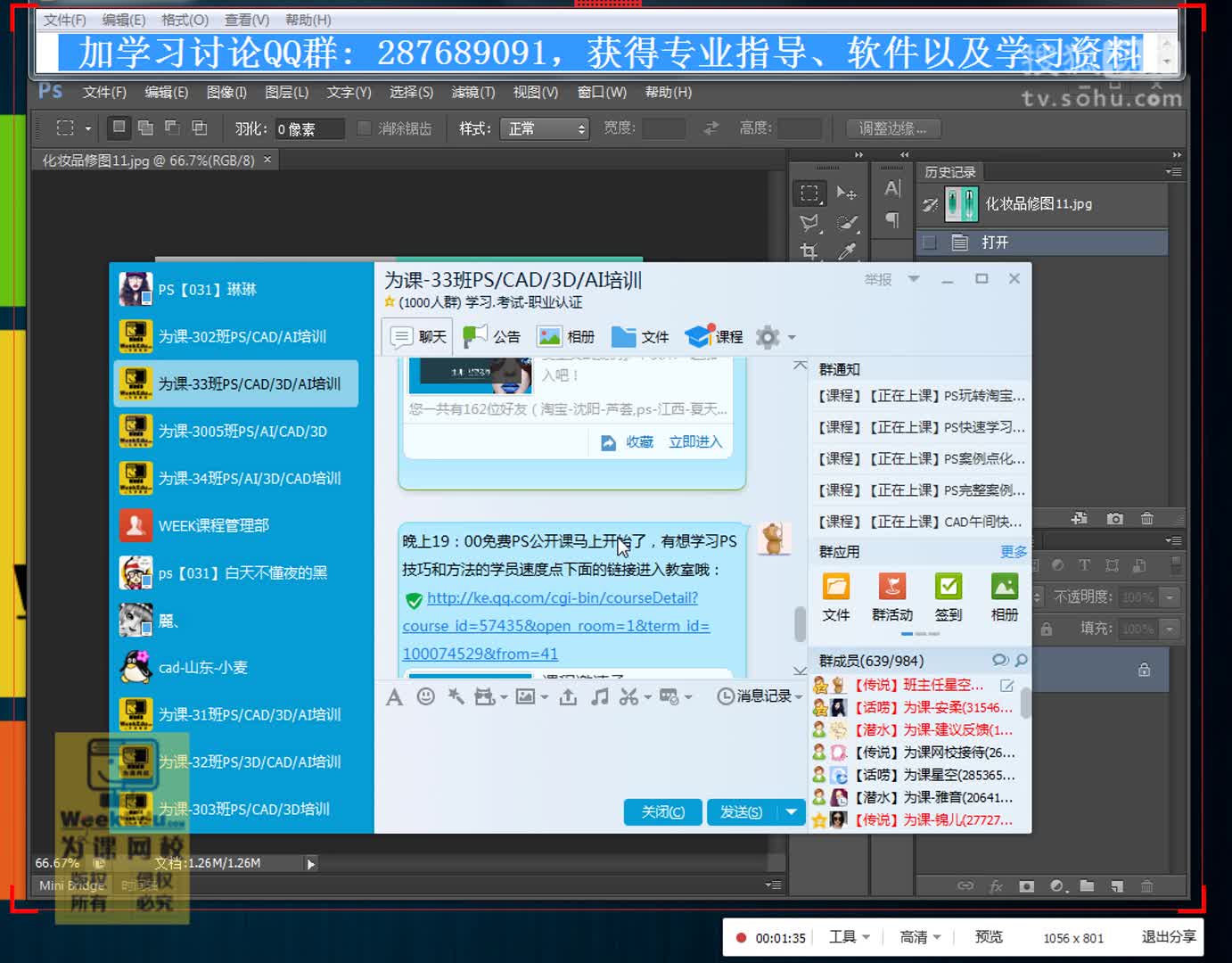1232x963 pixels.
Task: Click the 发送(S) send button
Action: pos(742,812)
